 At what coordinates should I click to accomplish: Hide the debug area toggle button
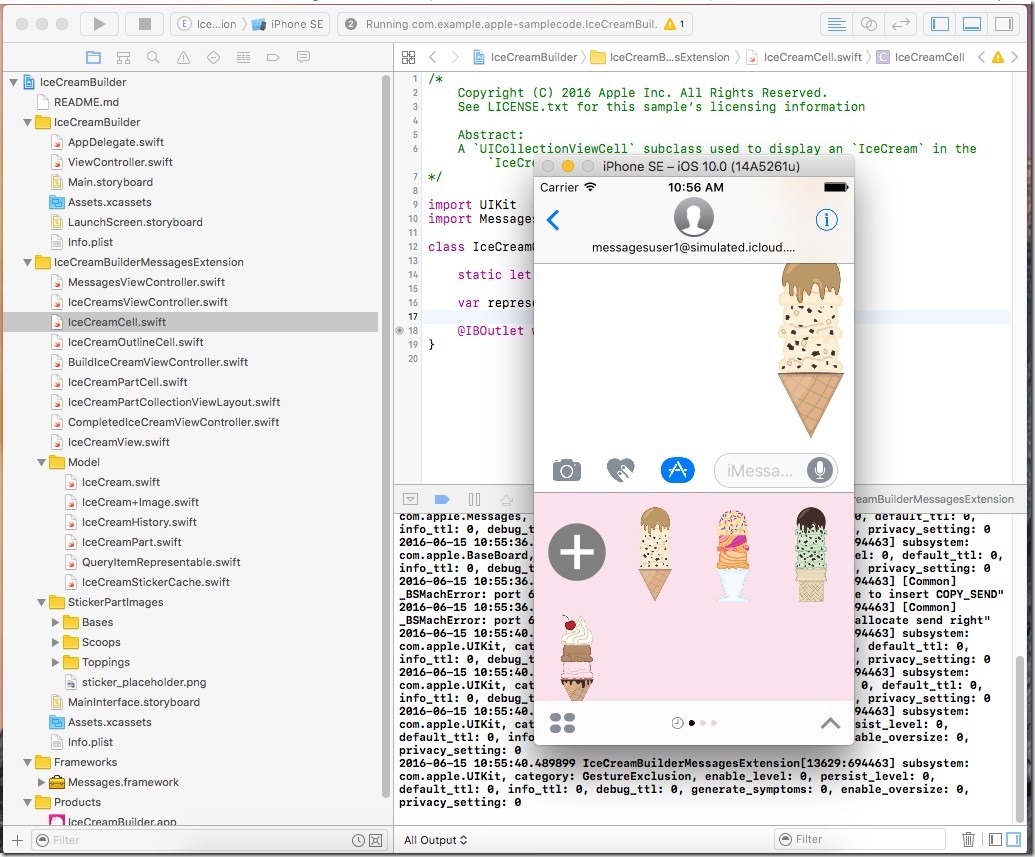(x=410, y=499)
